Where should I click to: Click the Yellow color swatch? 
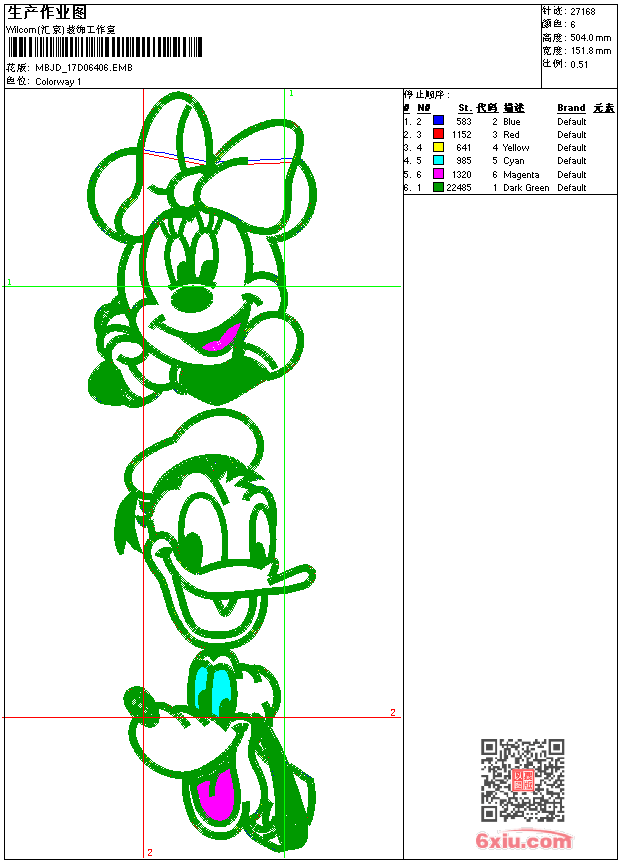(438, 147)
